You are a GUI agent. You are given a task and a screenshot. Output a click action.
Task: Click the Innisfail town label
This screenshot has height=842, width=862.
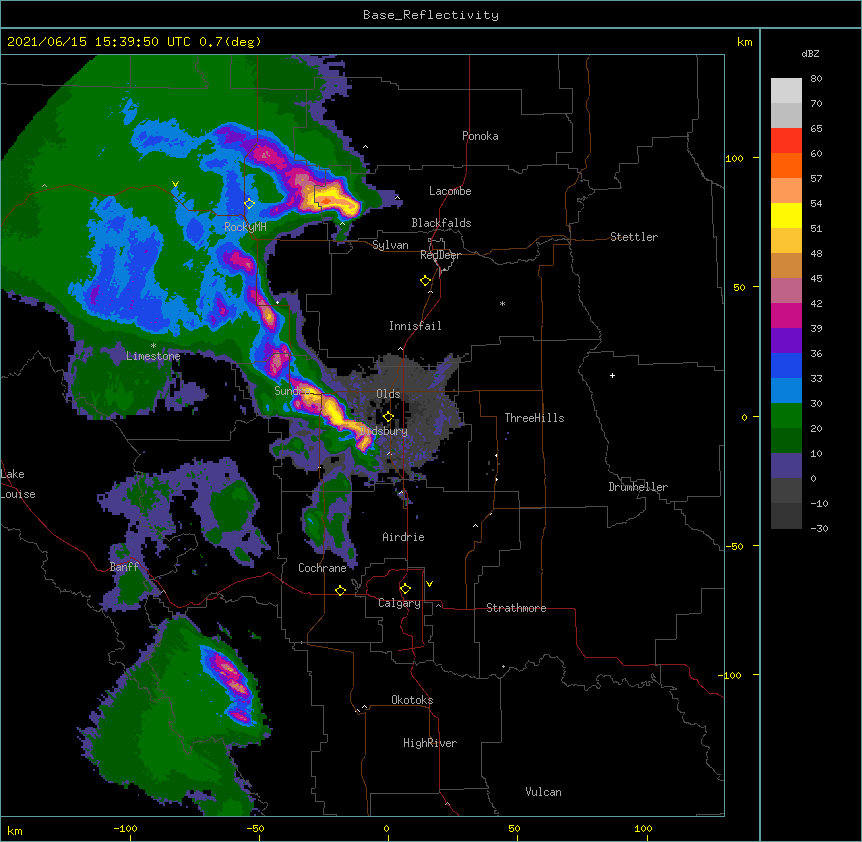click(415, 326)
